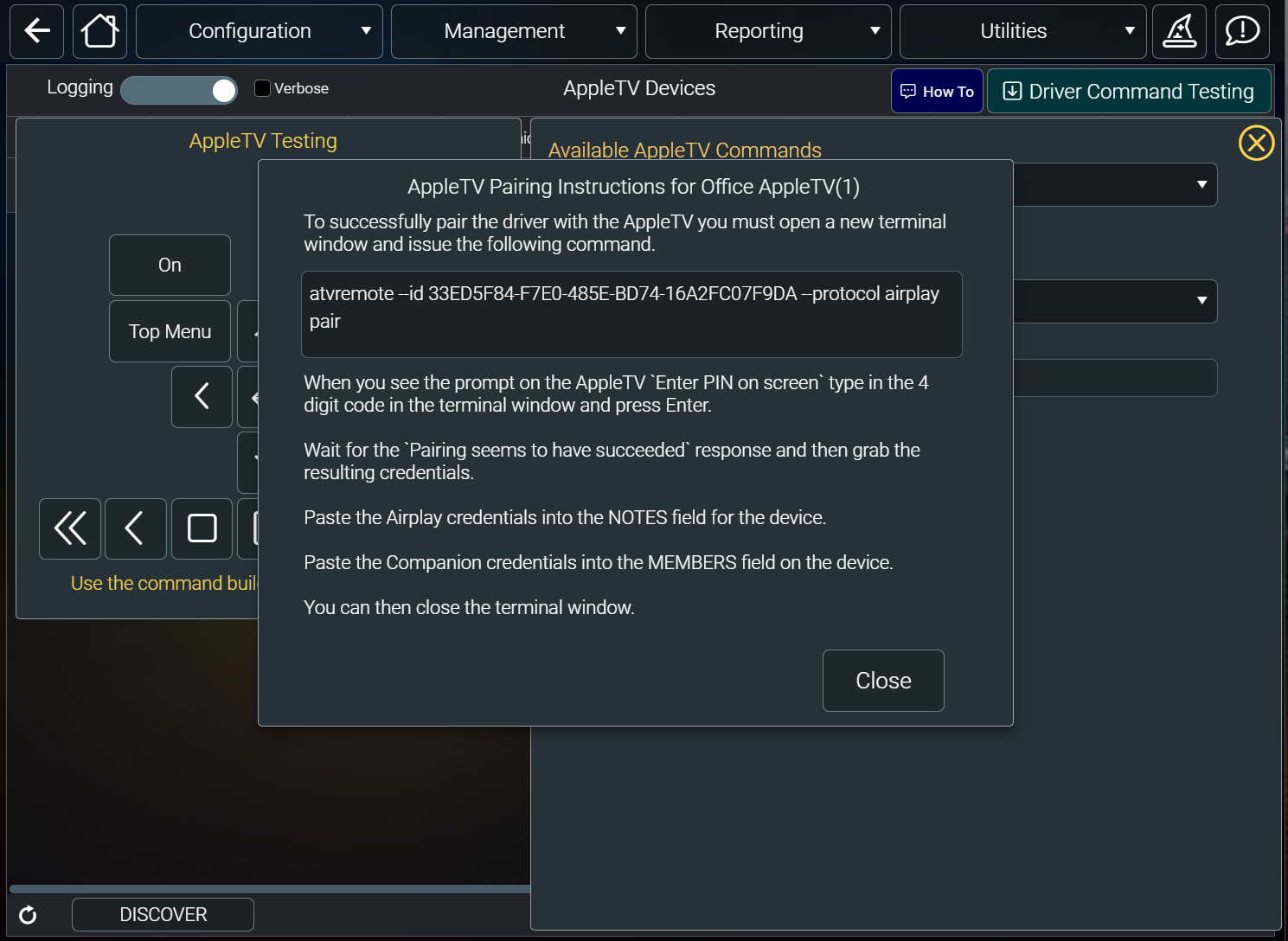Open first dropdown under Available AppleTV Commands

[1115, 185]
